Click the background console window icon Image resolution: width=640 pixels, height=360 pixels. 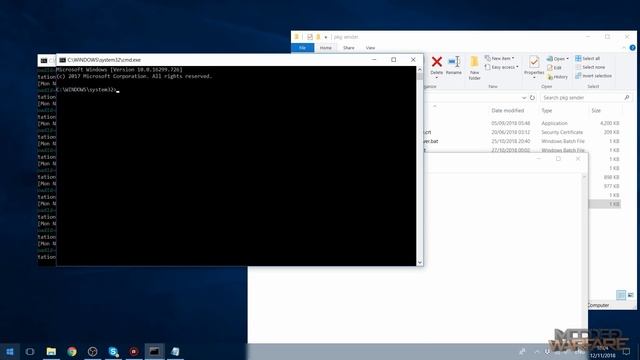(x=44, y=60)
